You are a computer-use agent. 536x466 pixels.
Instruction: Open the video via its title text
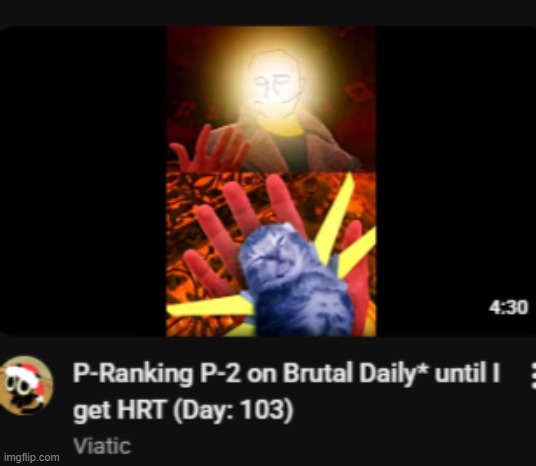click(286, 391)
